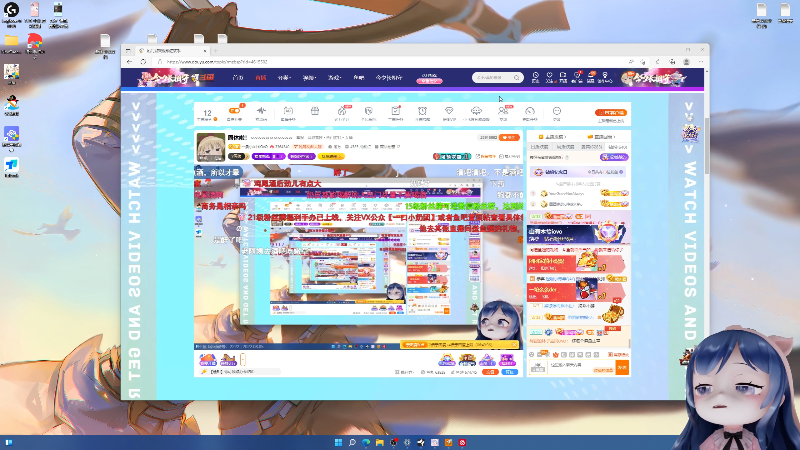Close the current browser tab
The height and width of the screenshot is (450, 800).
(205, 51)
